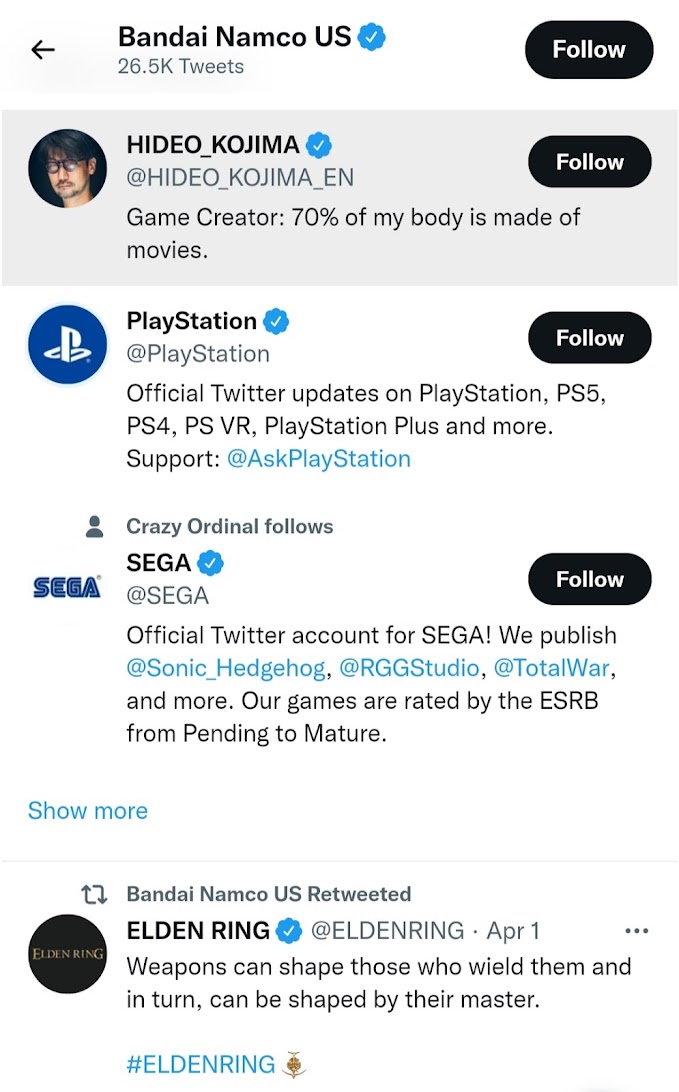The height and width of the screenshot is (1092, 679).
Task: Open the @Sonic_Hedgehog mention link
Action: [x=226, y=667]
